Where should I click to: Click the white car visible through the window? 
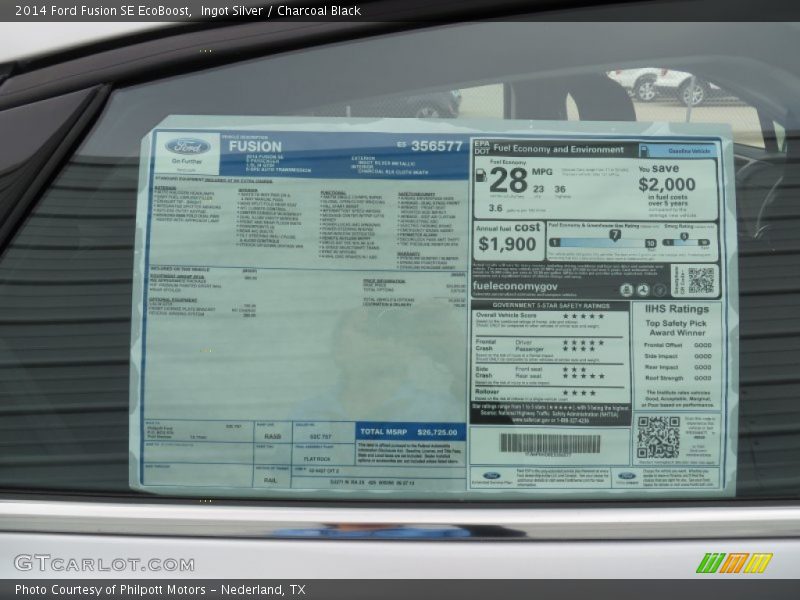(658, 86)
